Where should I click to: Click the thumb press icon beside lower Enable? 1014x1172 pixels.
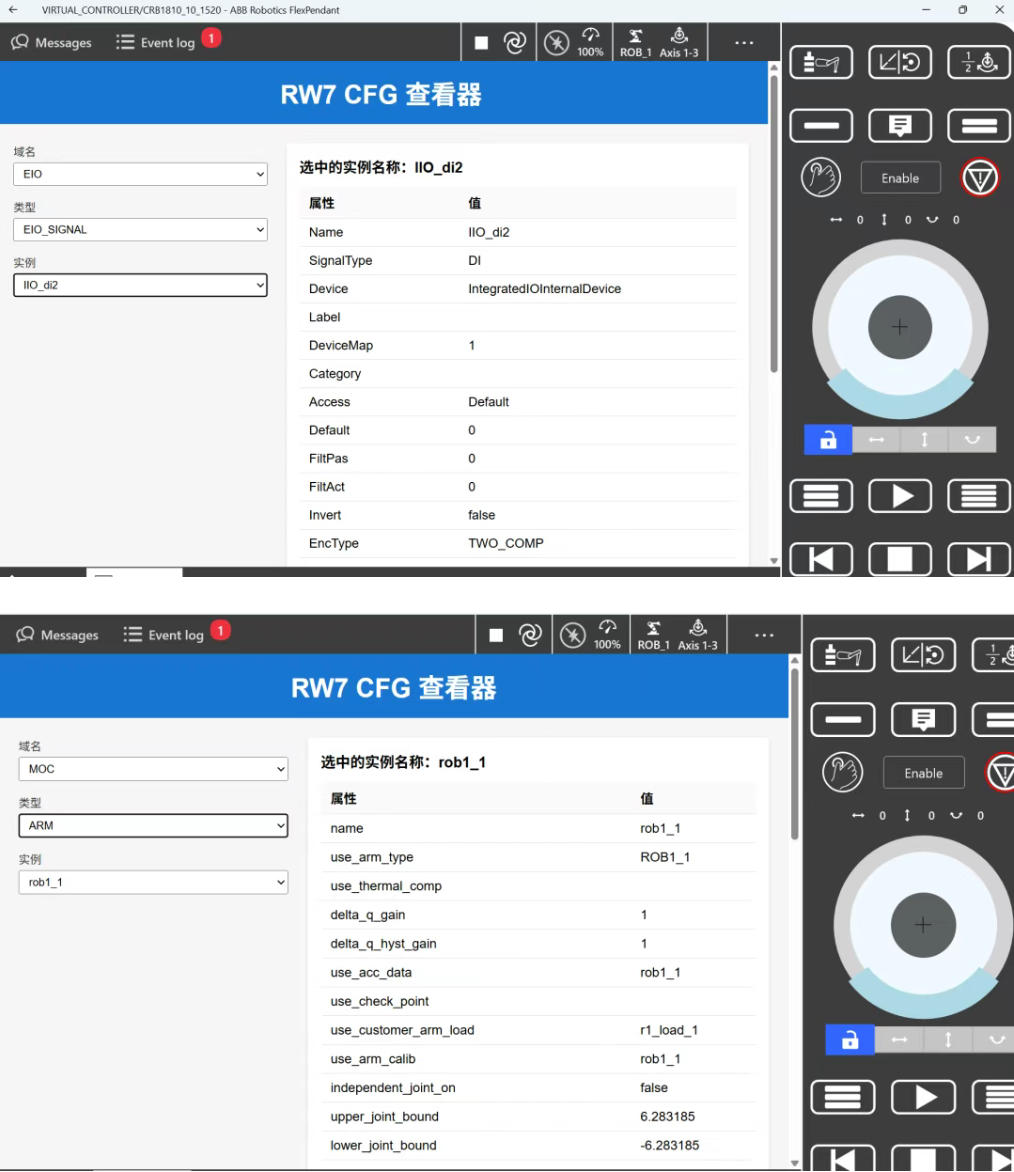pyautogui.click(x=841, y=772)
